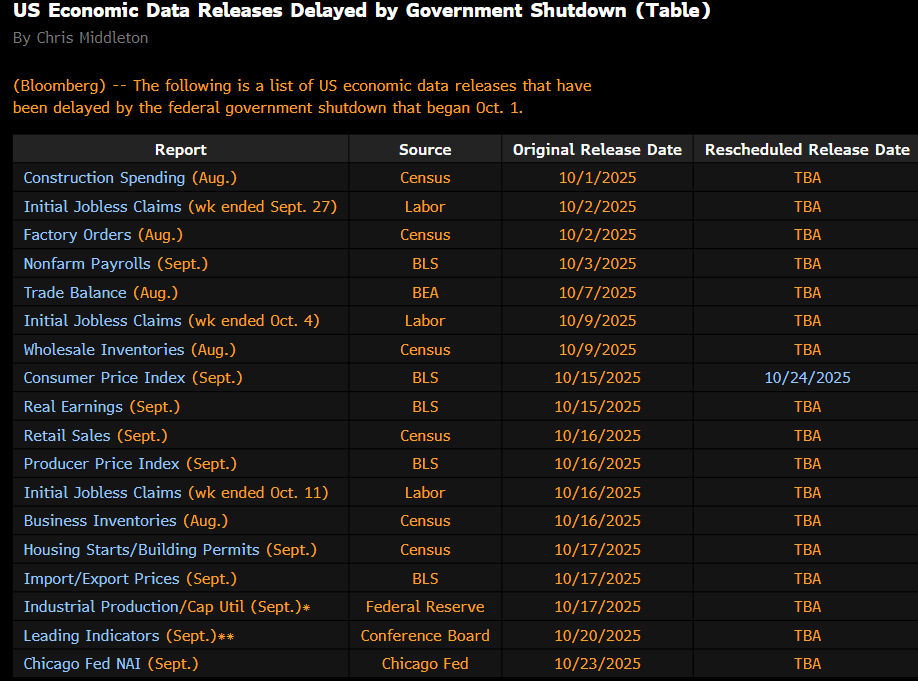Click the Industrial Production/Cap Util link
Image resolution: width=918 pixels, height=681 pixels.
click(x=134, y=607)
